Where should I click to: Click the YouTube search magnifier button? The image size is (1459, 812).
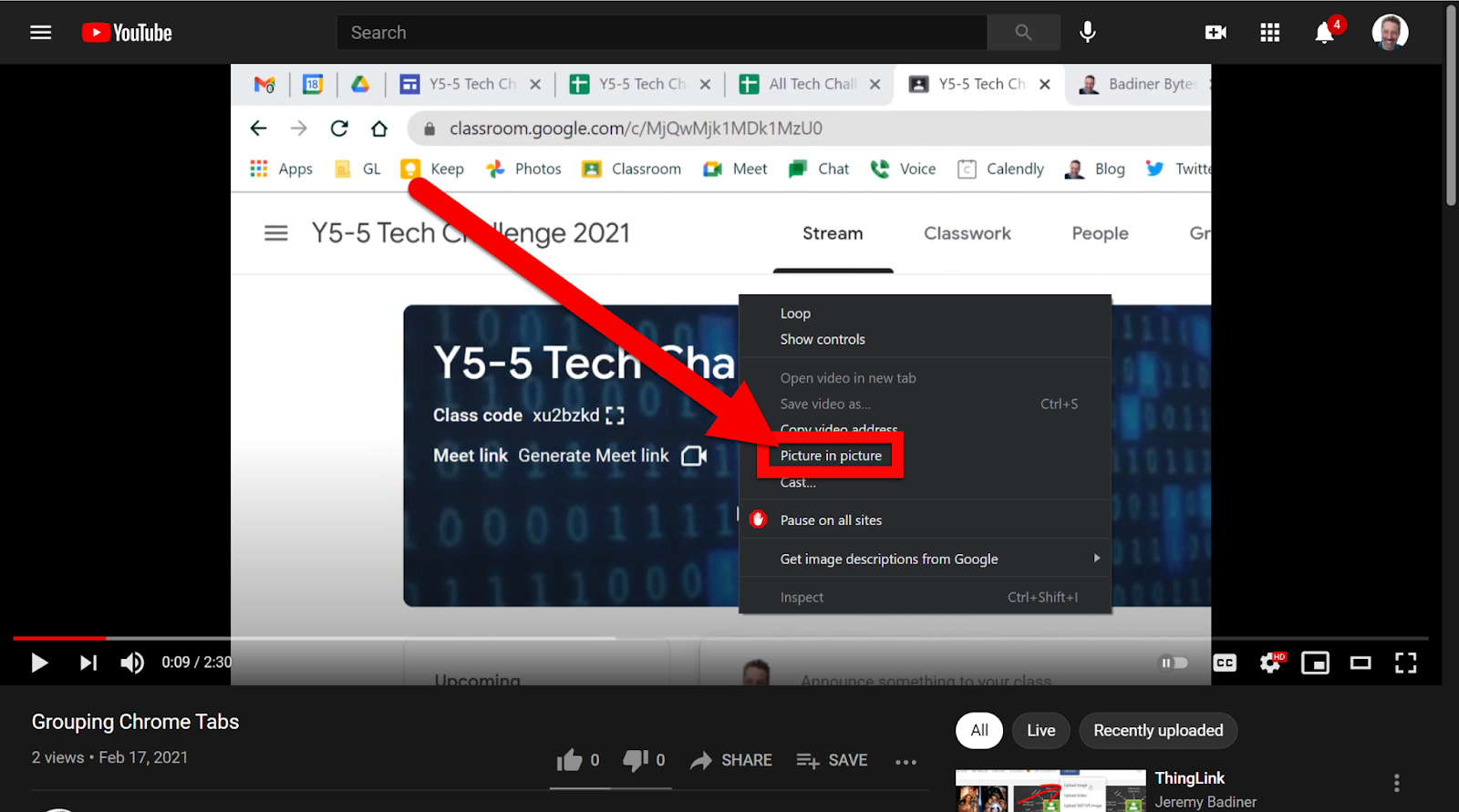point(1023,33)
